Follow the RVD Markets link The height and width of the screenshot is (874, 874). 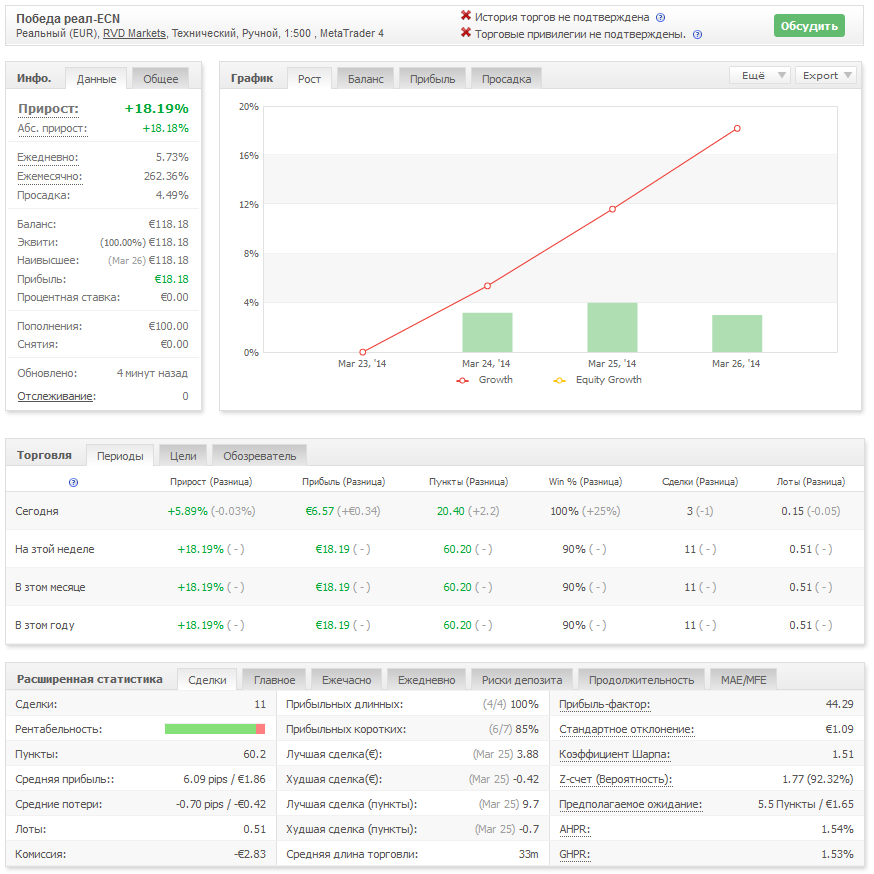[134, 33]
